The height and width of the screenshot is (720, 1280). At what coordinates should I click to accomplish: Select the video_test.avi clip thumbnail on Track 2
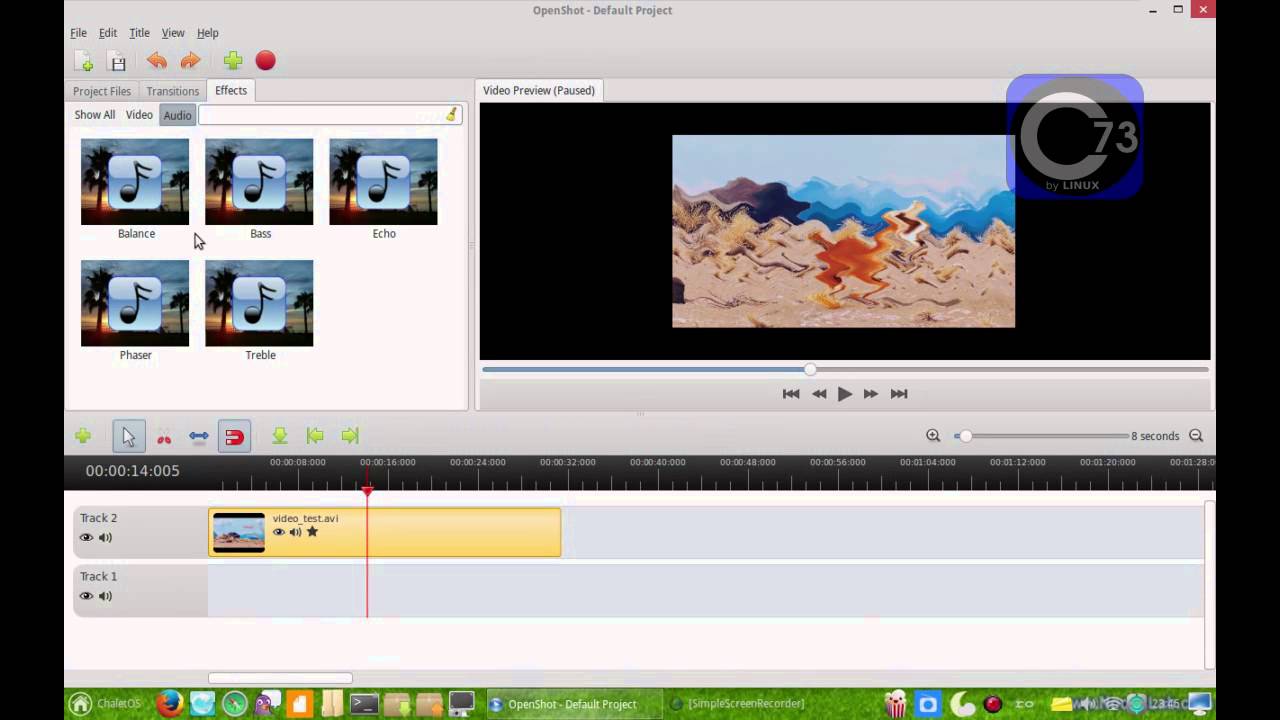click(x=239, y=533)
